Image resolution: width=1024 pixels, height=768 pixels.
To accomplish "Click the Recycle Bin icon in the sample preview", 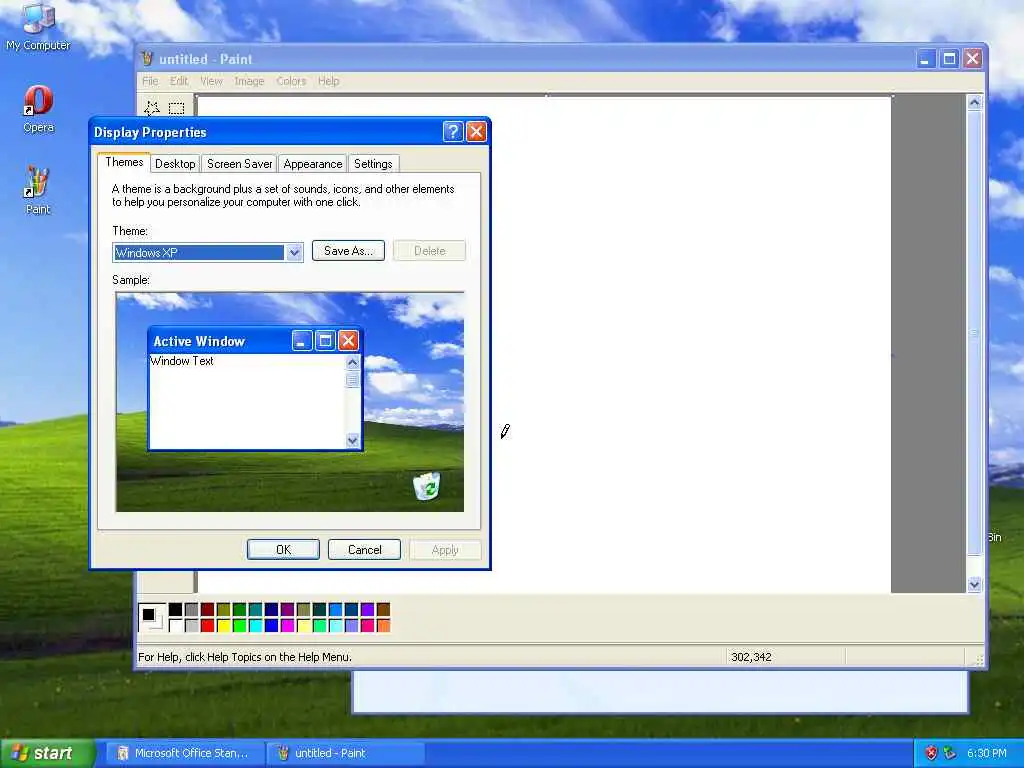I will tap(427, 486).
